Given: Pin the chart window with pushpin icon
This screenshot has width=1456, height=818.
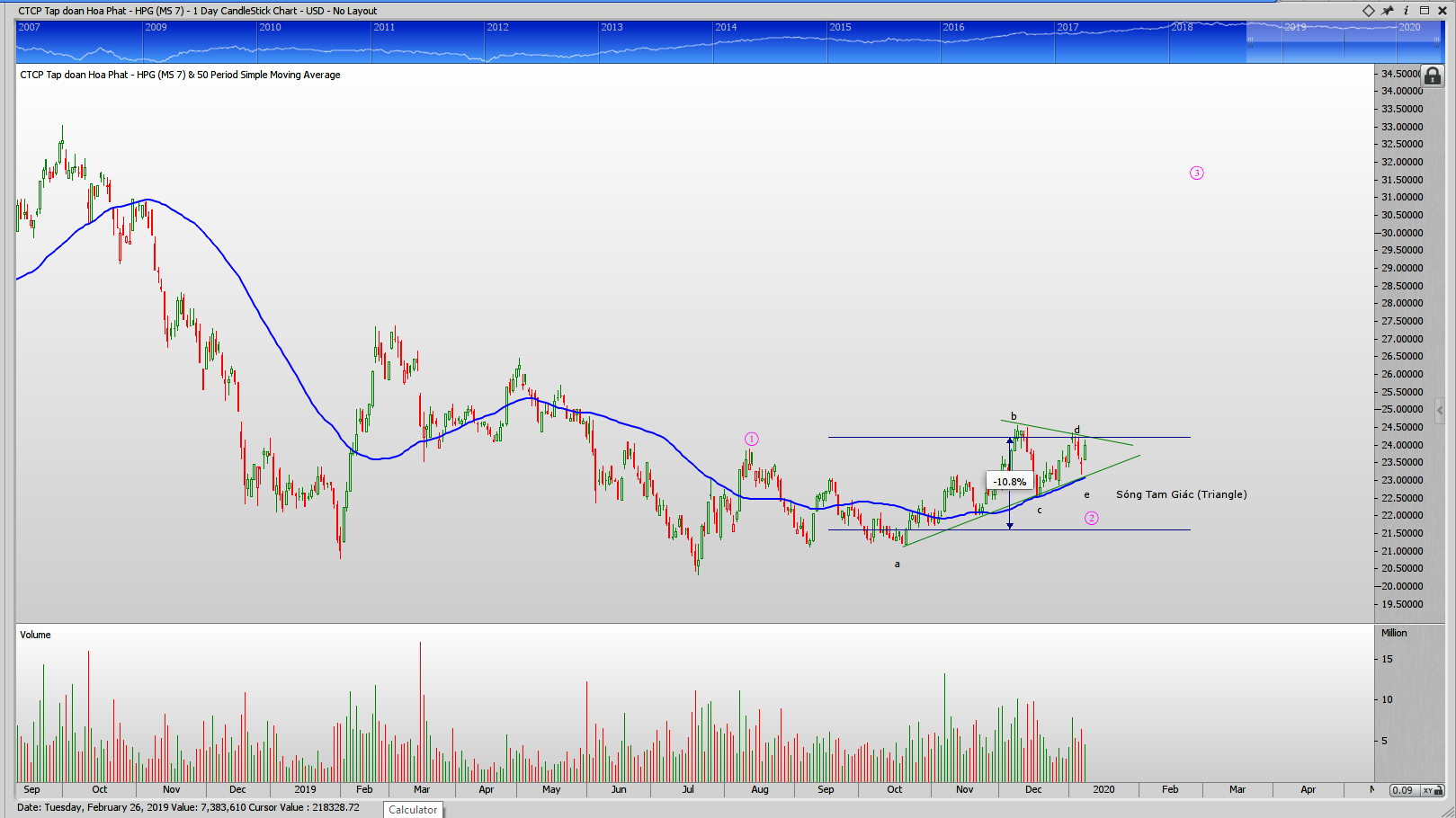Looking at the screenshot, I should click(1388, 11).
